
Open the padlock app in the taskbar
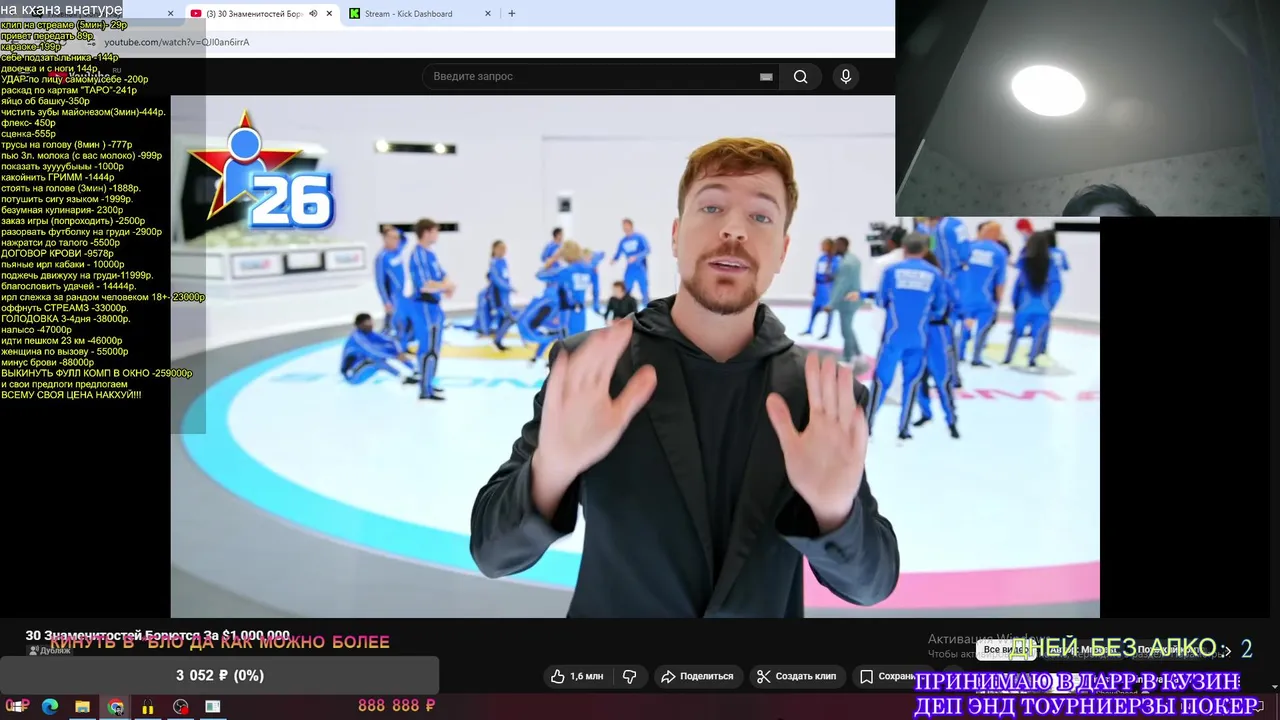click(x=148, y=707)
